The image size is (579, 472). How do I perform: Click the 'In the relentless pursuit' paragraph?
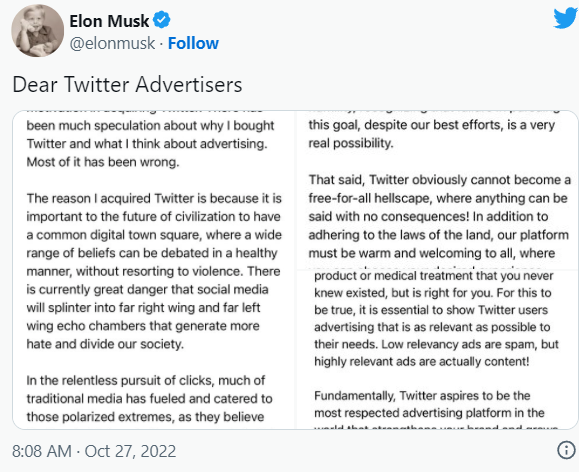tap(150, 399)
